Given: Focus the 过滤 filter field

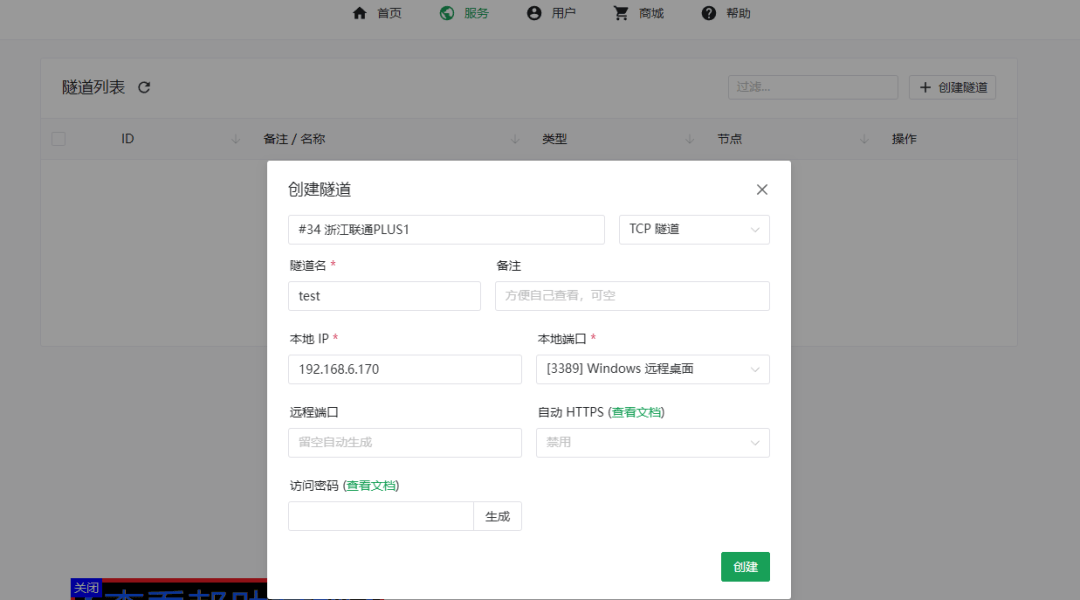Looking at the screenshot, I should (x=813, y=87).
